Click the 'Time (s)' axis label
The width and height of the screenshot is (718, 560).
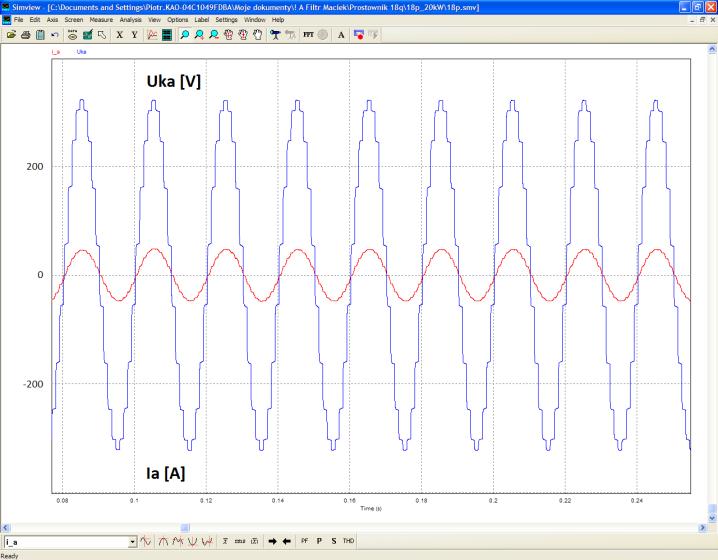click(370, 508)
